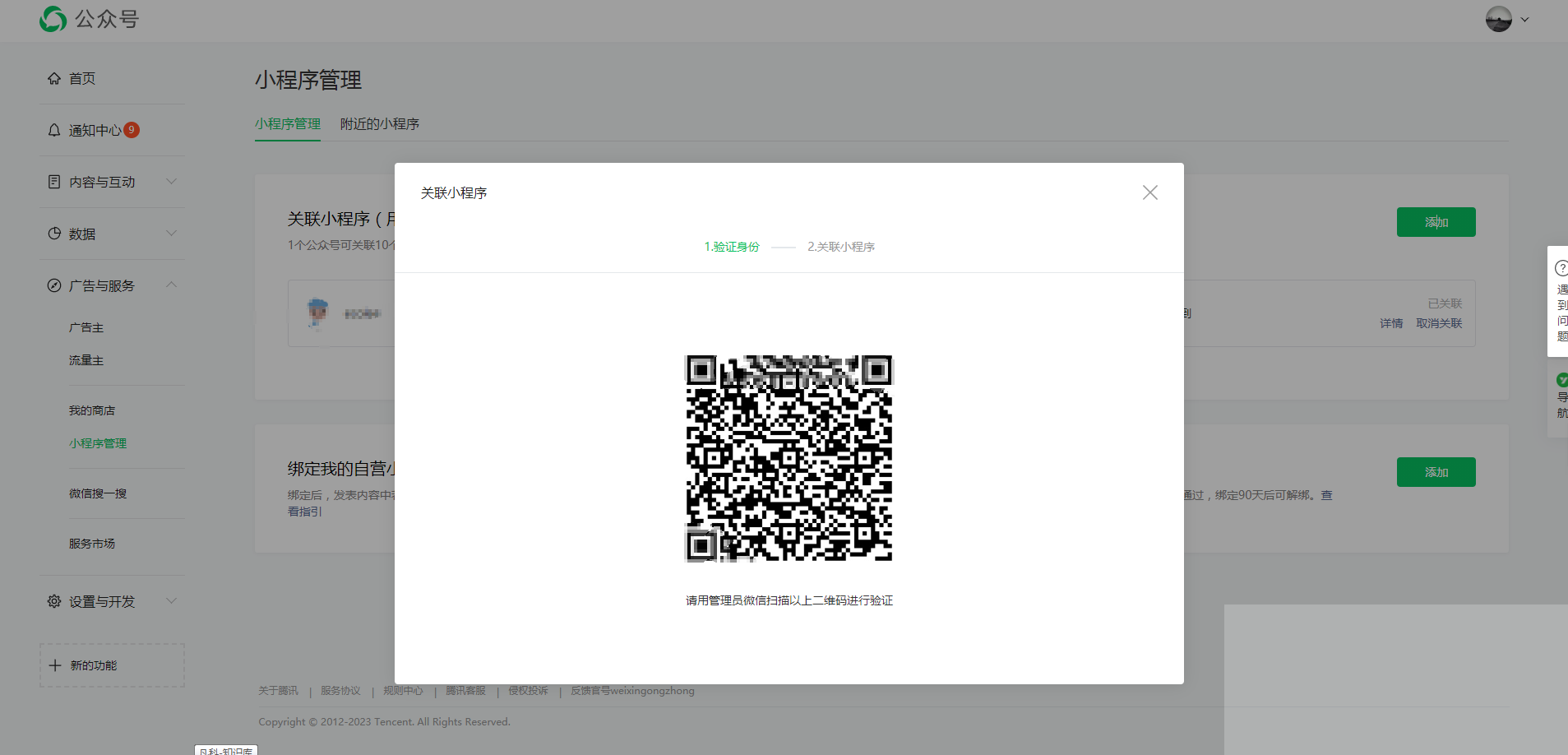Click the plus icon for 新的功能

pyautogui.click(x=55, y=665)
